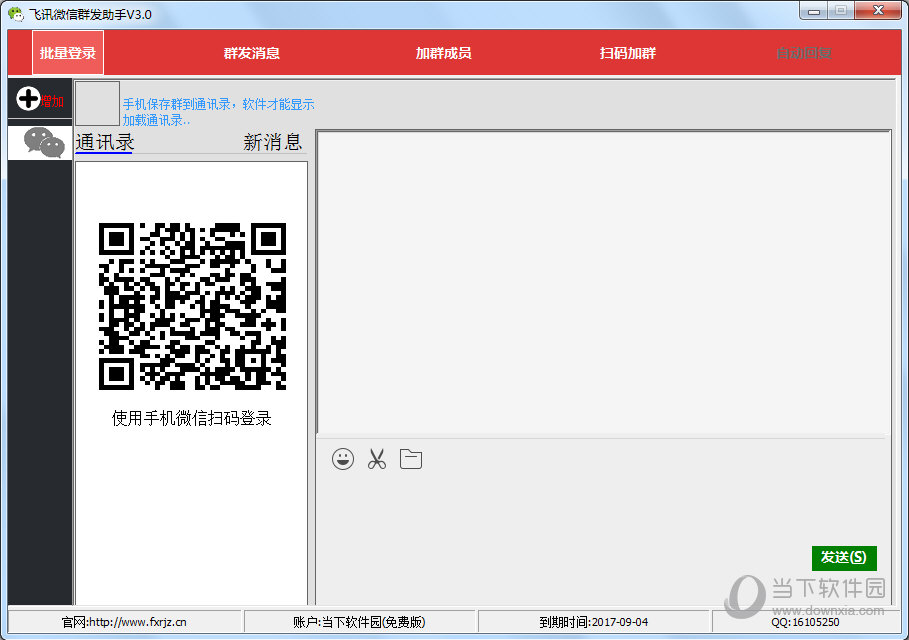Open the folder icon to send file
909x640 pixels.
point(410,459)
